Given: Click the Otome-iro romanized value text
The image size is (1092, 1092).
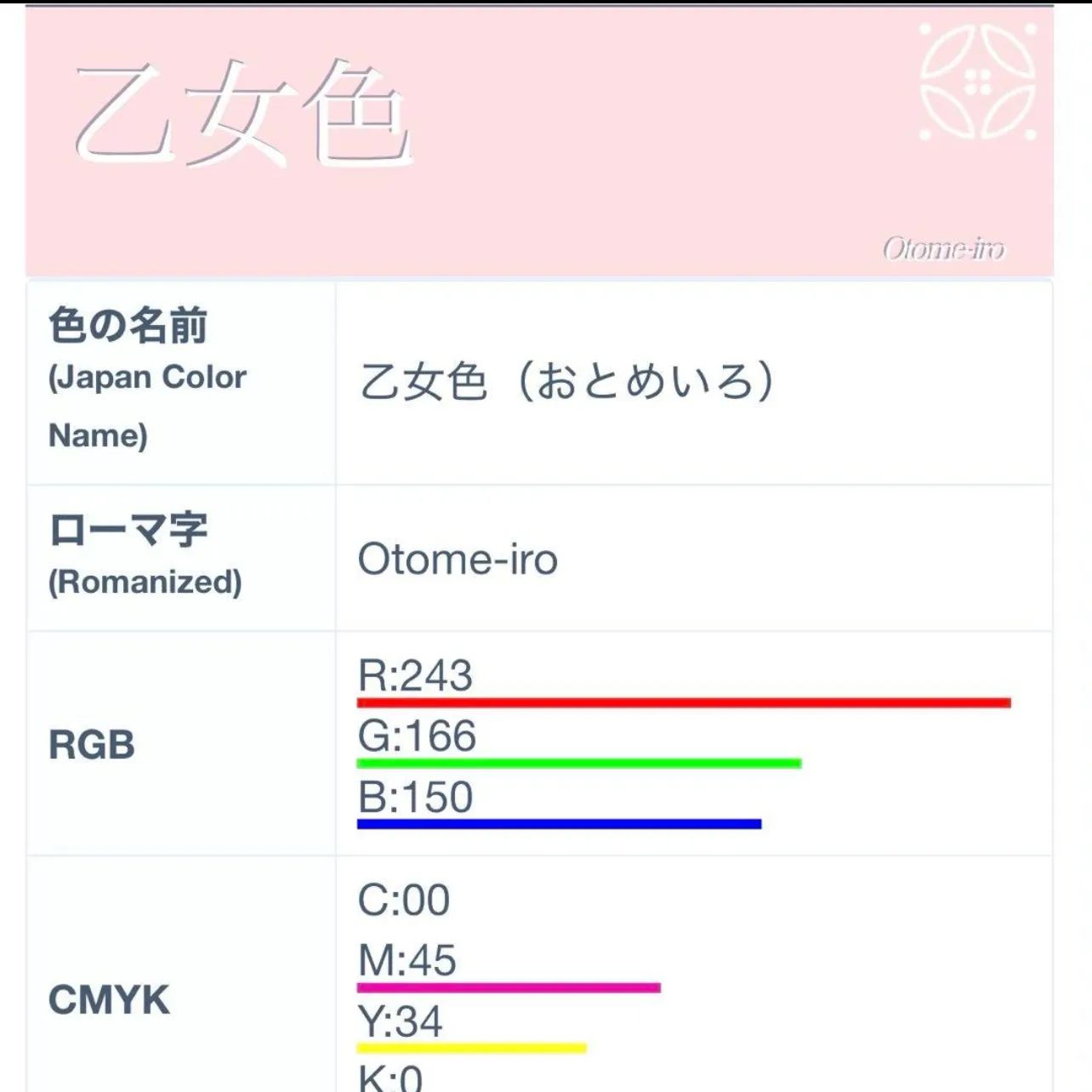Looking at the screenshot, I should click(x=458, y=560).
